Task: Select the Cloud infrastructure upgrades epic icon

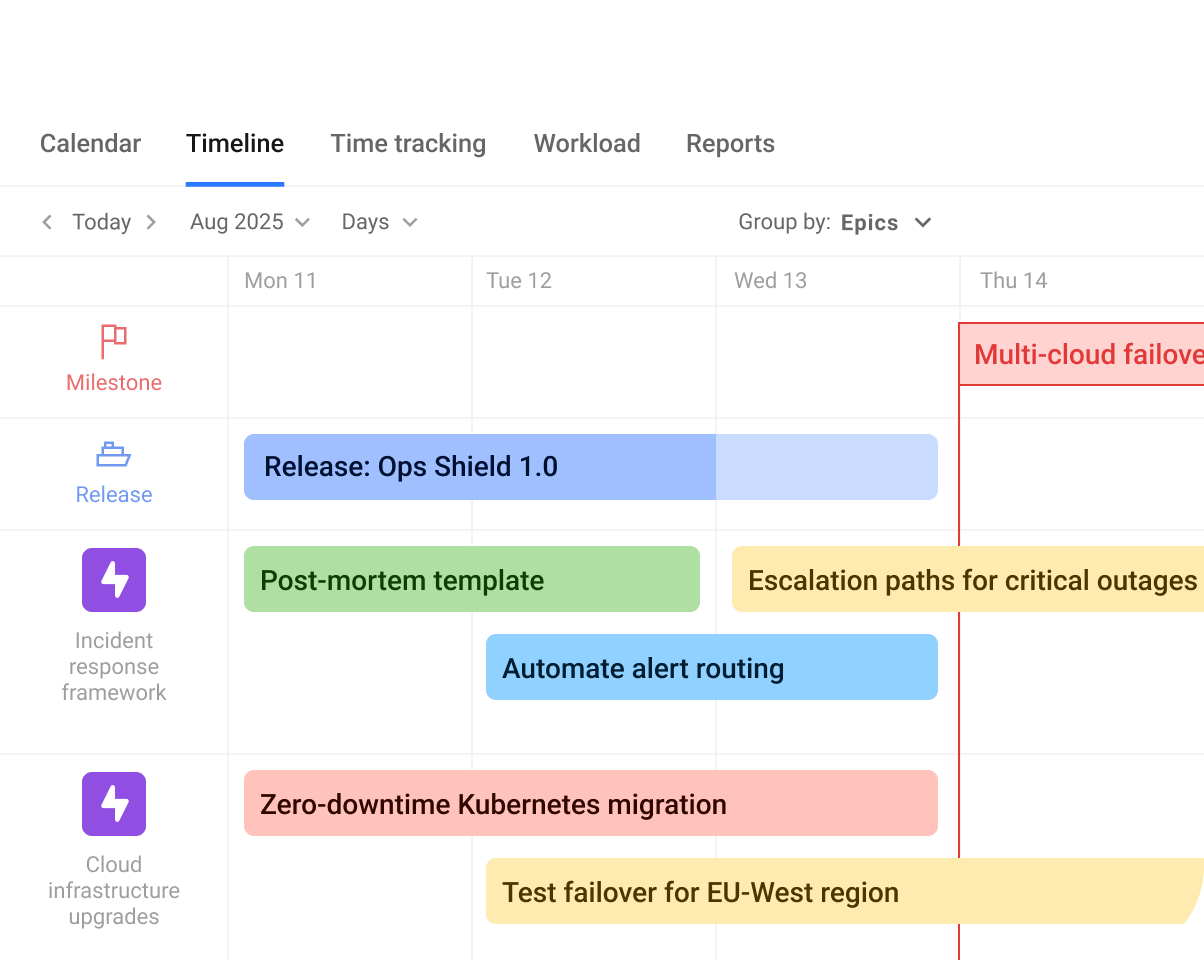Action: [113, 804]
